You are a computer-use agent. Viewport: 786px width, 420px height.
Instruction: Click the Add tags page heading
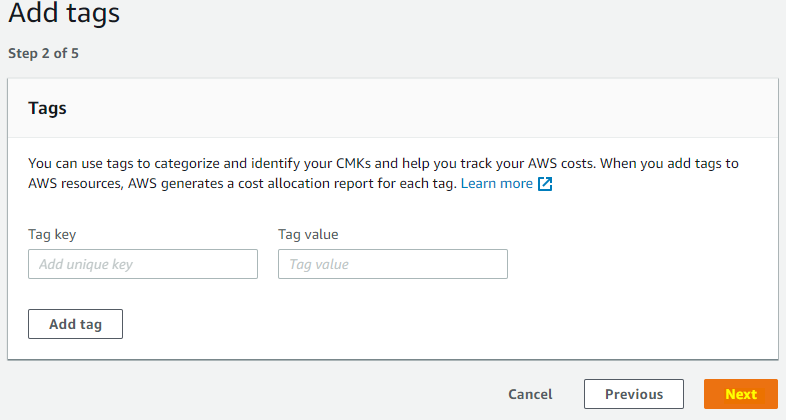[x=64, y=12]
